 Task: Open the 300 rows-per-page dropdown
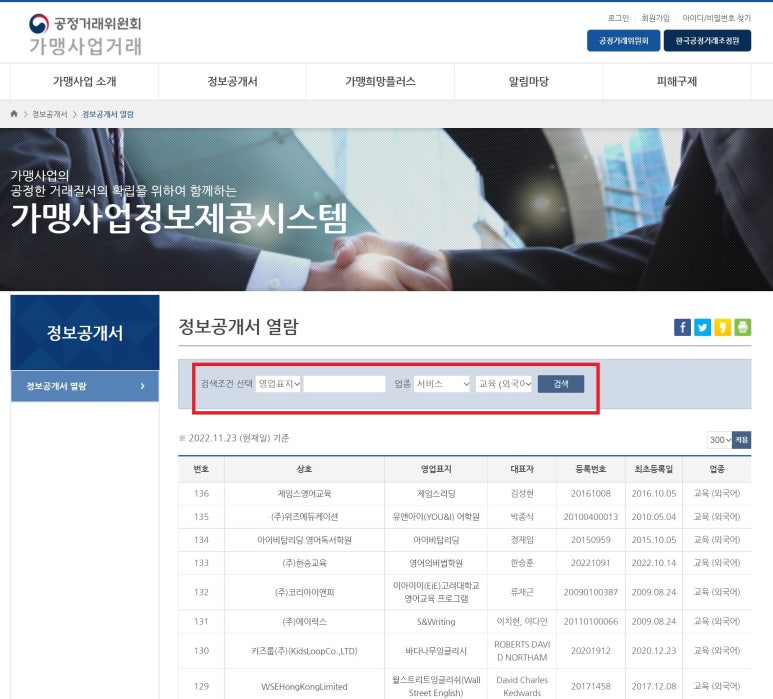coord(719,440)
